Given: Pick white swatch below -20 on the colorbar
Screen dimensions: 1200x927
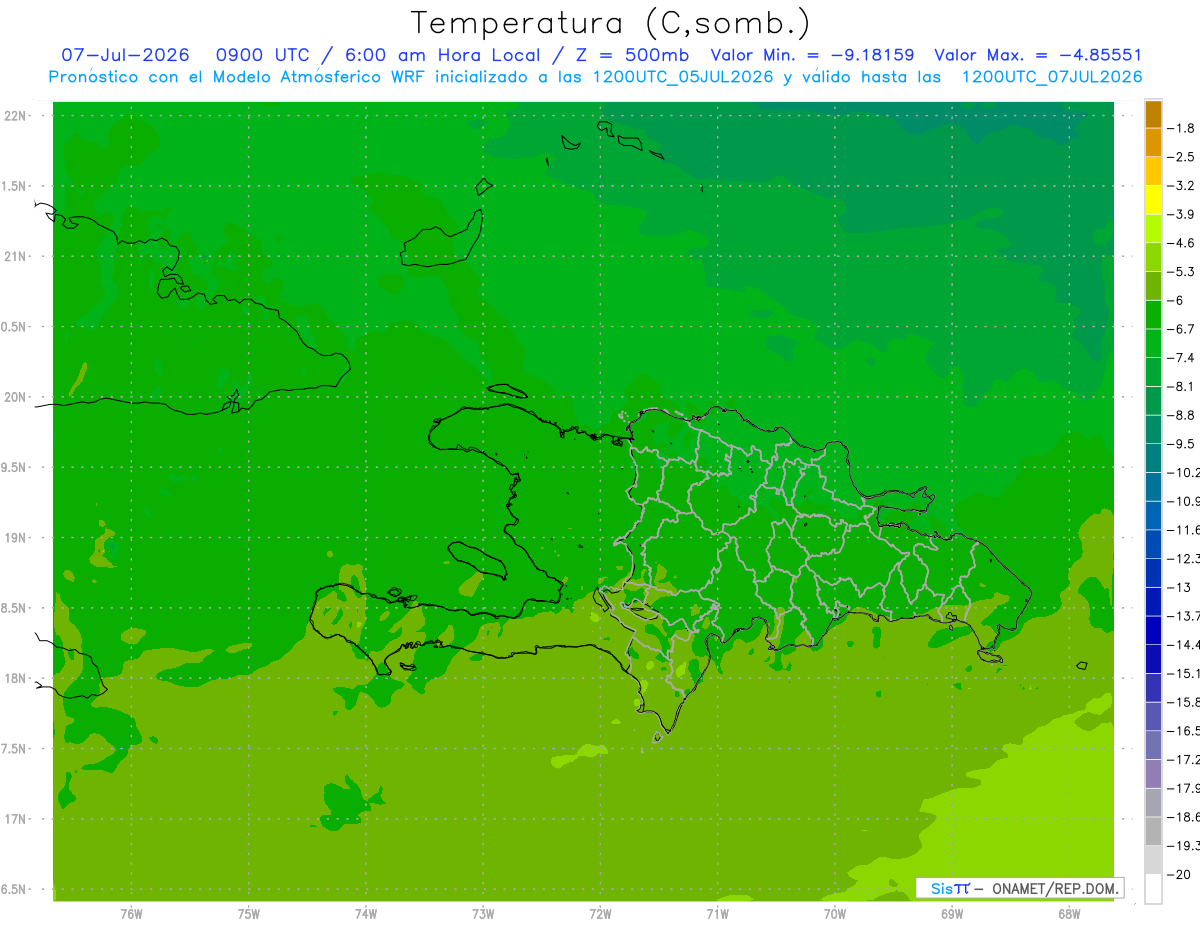Looking at the screenshot, I should tap(1153, 889).
